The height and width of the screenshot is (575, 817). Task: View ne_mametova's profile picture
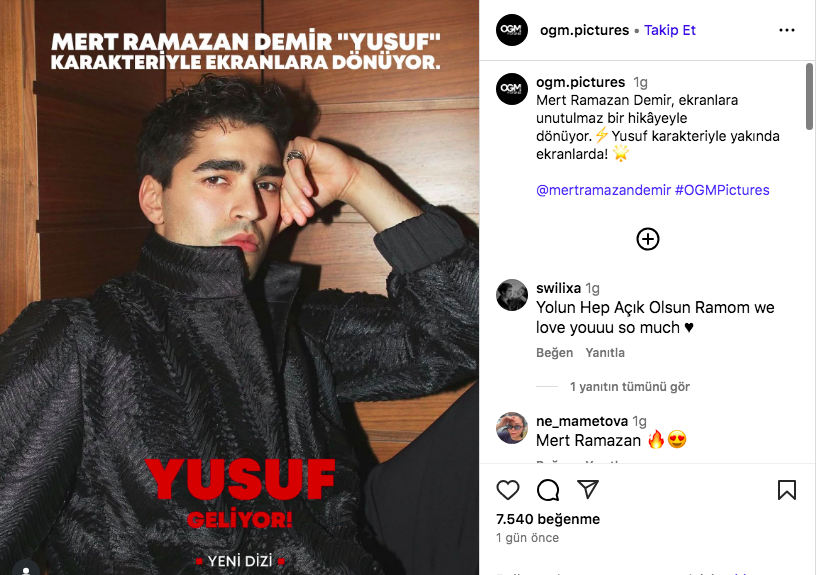point(512,428)
